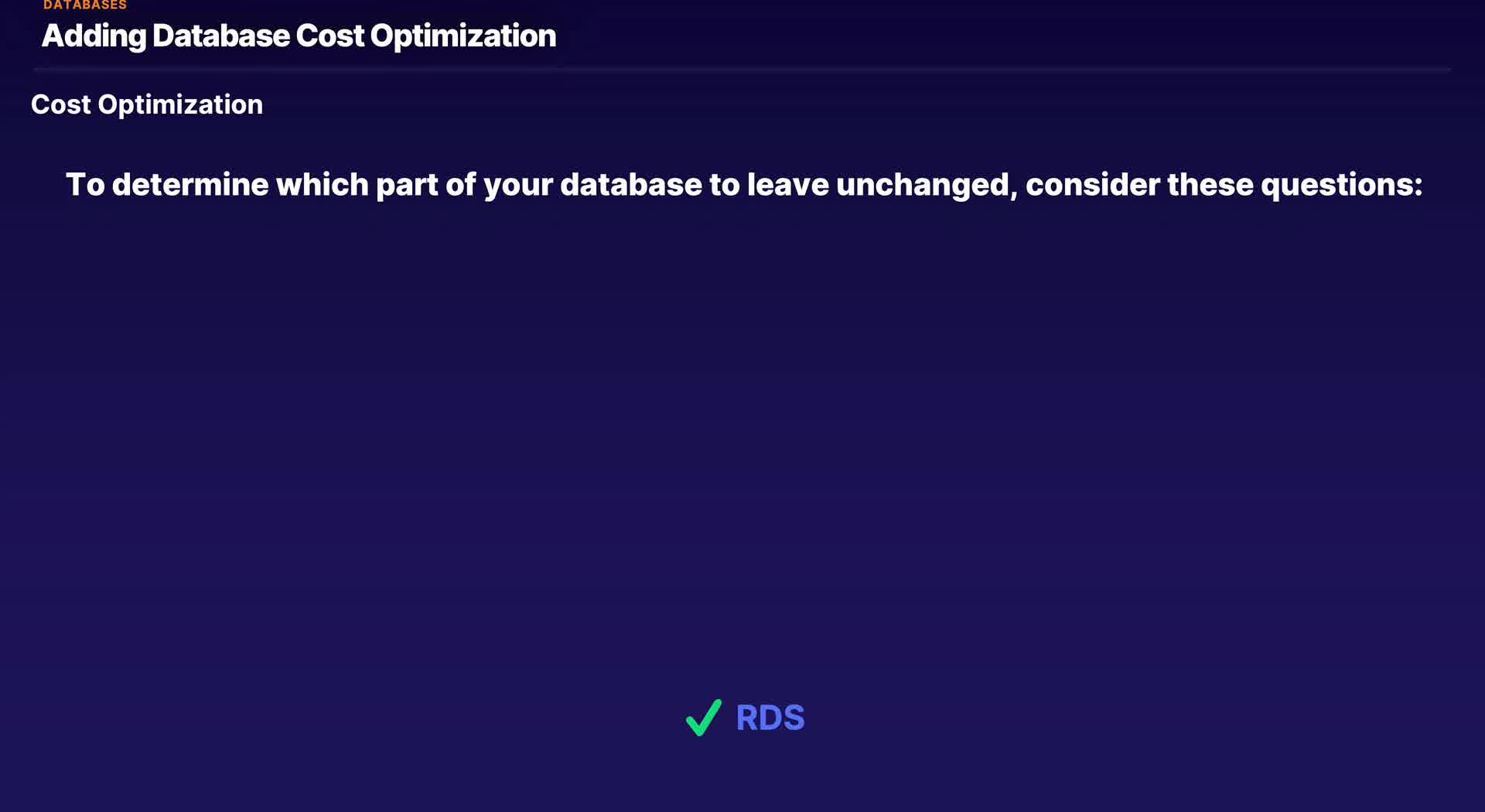
Task: Select the DATABASES category label
Action: pyautogui.click(x=85, y=5)
